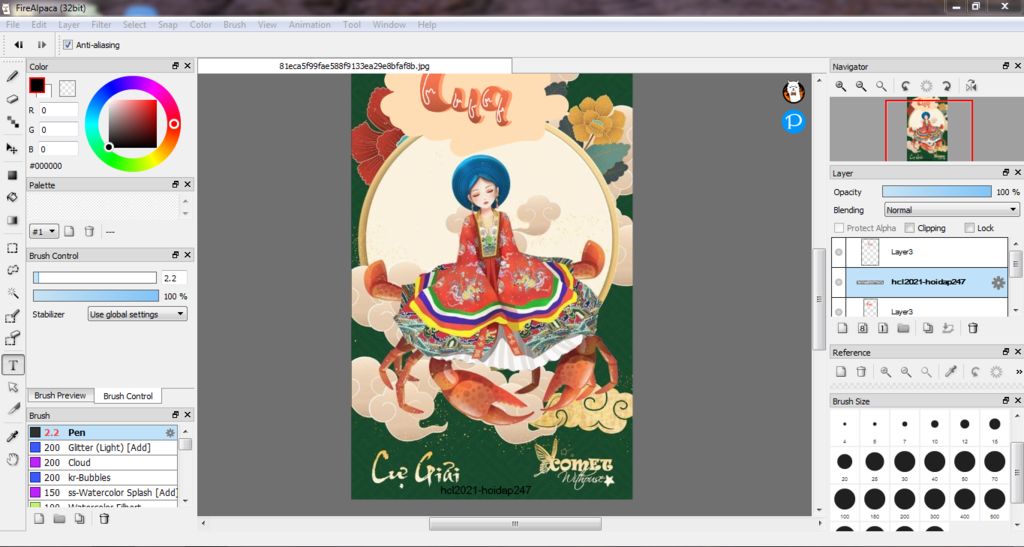Rotate canvas right in Navigator

click(x=946, y=86)
